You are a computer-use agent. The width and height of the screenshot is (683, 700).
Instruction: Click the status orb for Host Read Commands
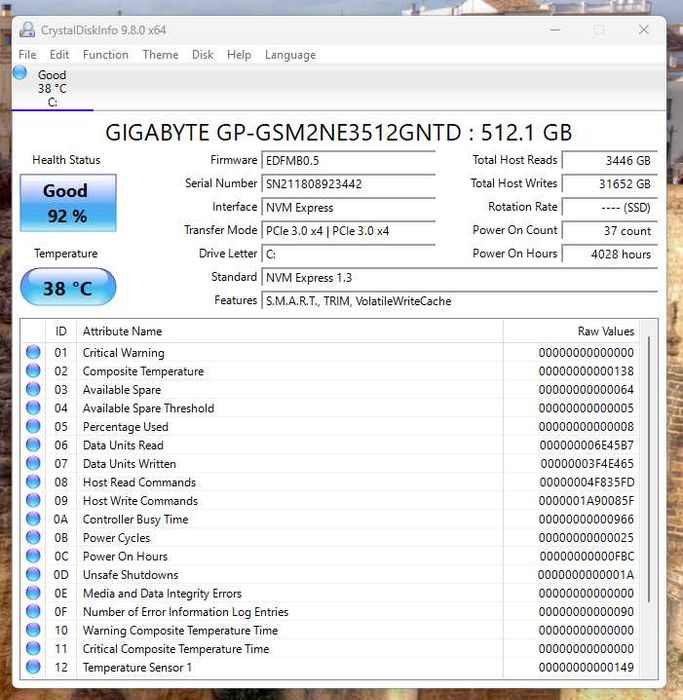click(x=33, y=482)
